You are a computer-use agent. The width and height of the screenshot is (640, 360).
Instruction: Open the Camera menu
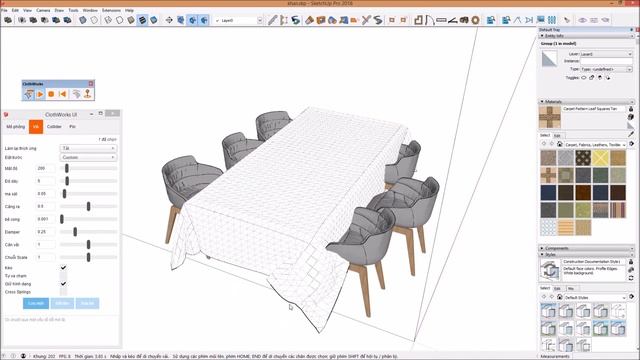pyautogui.click(x=43, y=10)
